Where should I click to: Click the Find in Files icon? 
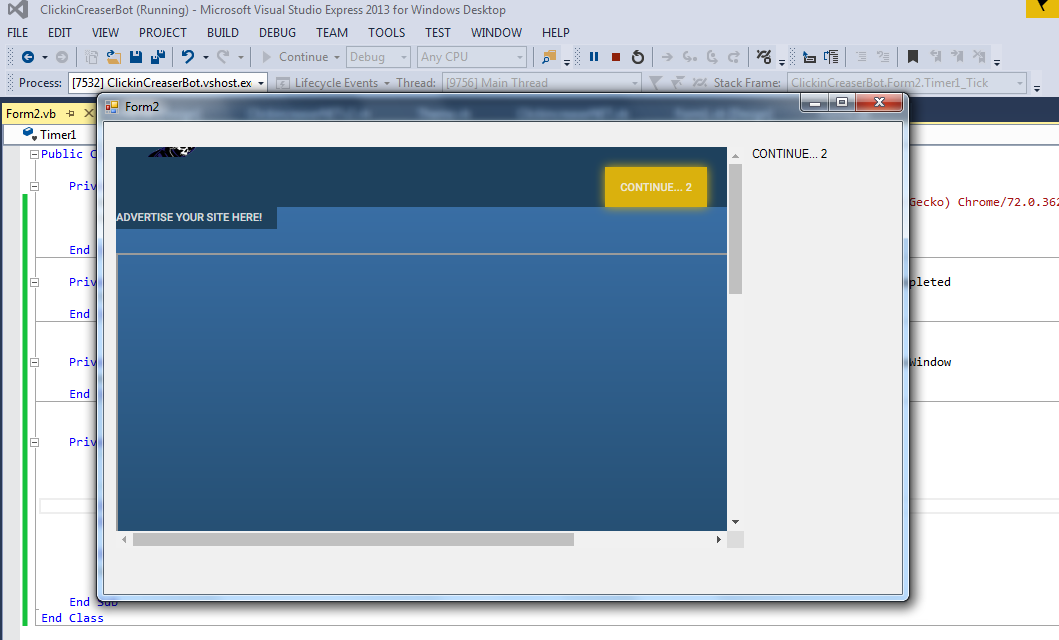[x=549, y=57]
